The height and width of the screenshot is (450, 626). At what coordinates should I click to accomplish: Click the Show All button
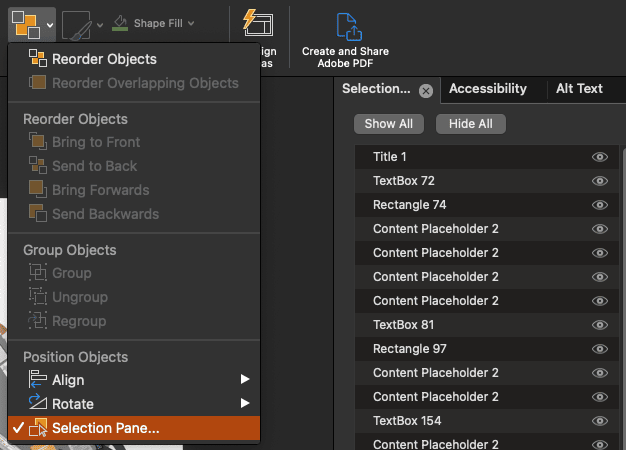pos(388,124)
